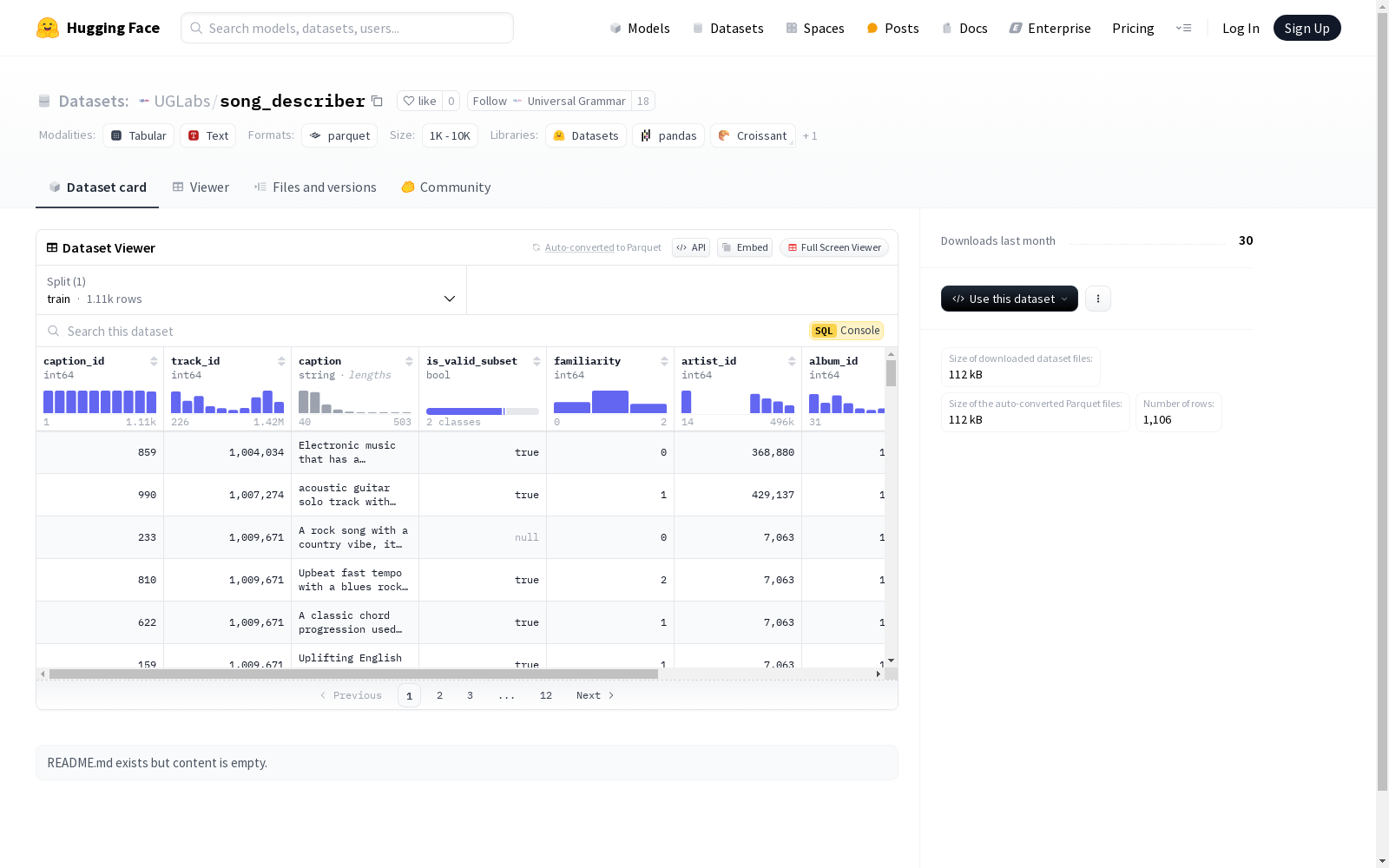Click the Text modality tag

[208, 135]
